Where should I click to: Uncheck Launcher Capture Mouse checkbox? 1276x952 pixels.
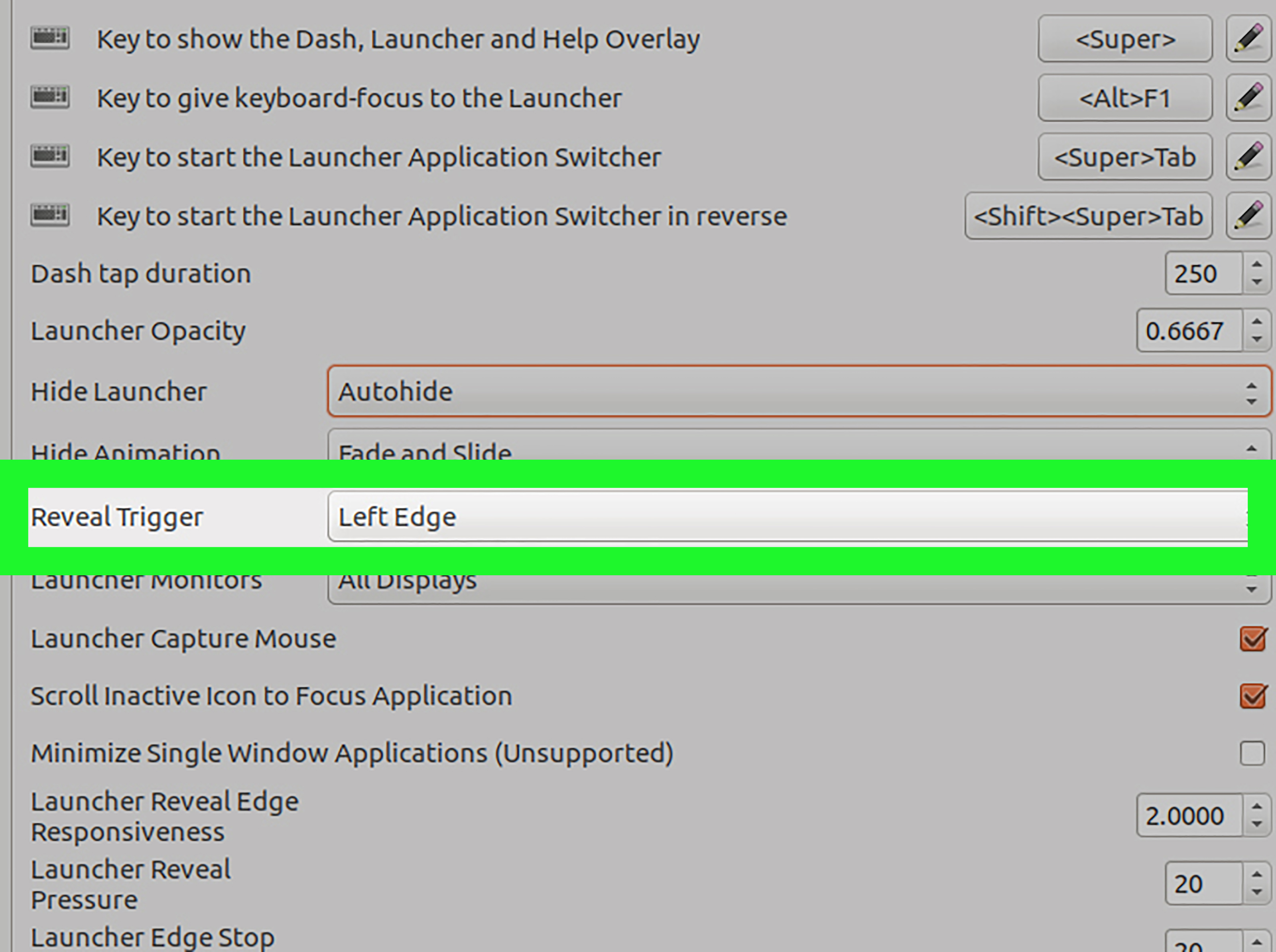(1252, 639)
